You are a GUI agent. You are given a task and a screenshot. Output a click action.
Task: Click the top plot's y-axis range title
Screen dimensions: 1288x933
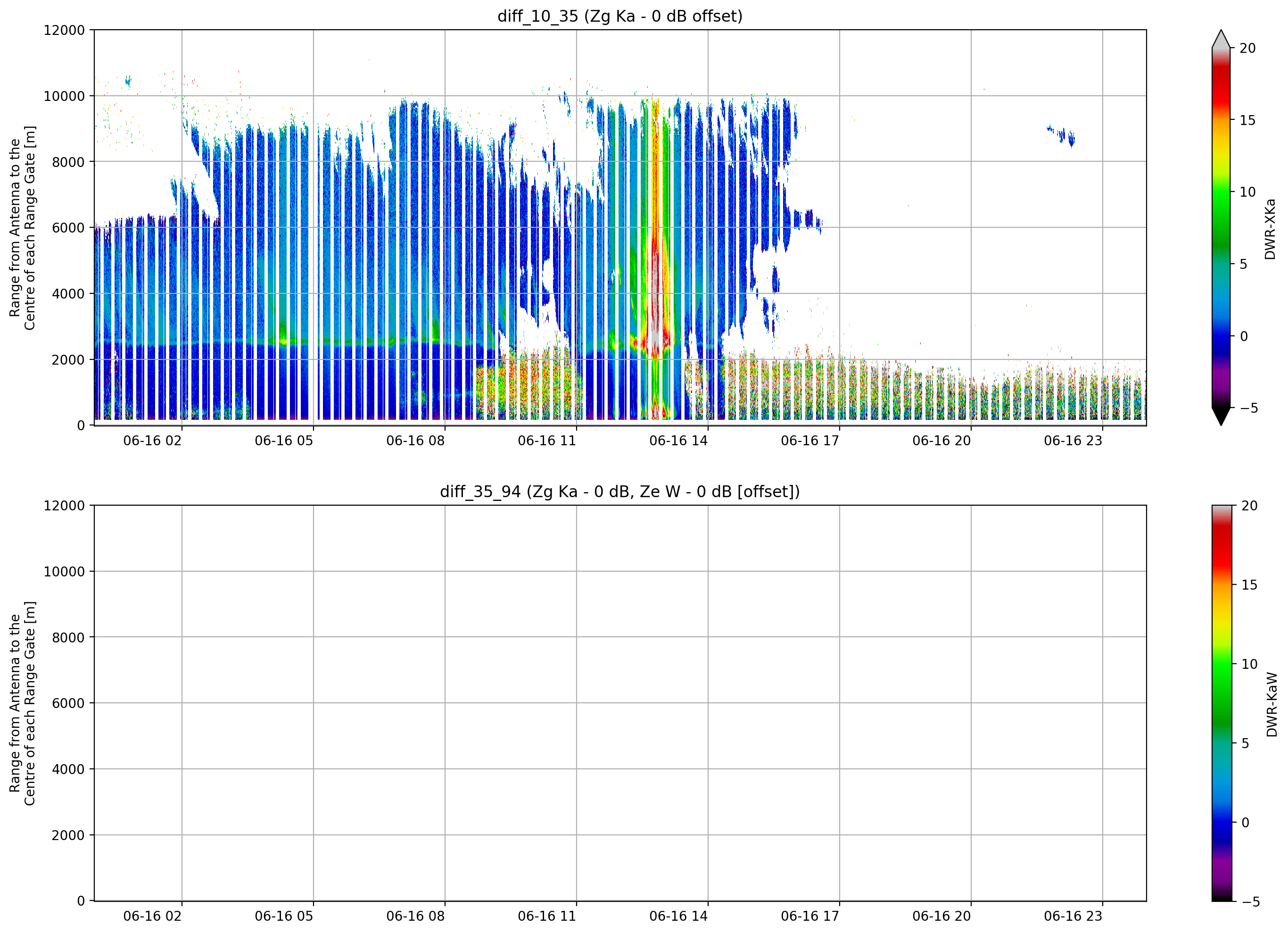pos(23,228)
